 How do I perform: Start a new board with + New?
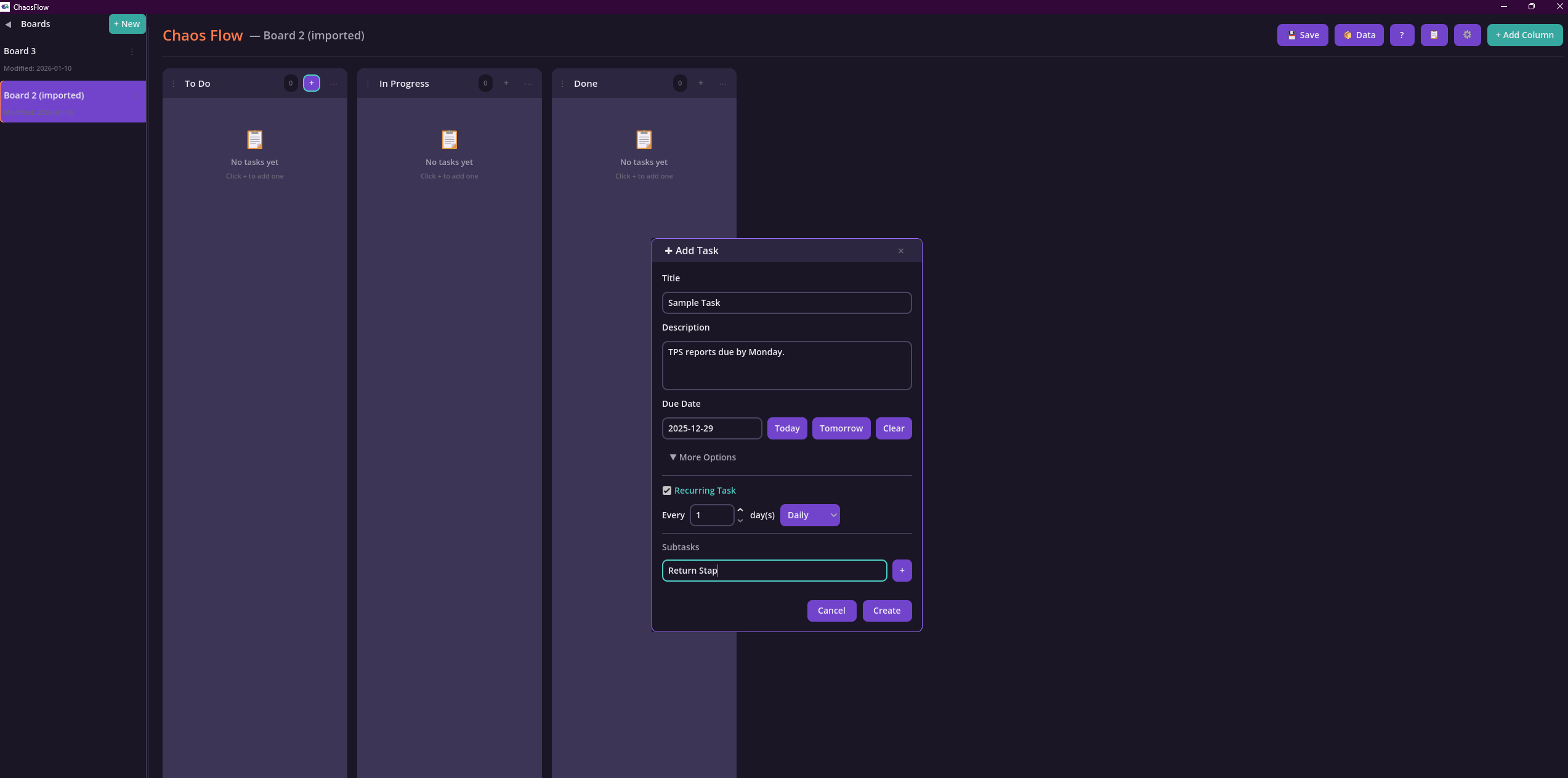127,24
